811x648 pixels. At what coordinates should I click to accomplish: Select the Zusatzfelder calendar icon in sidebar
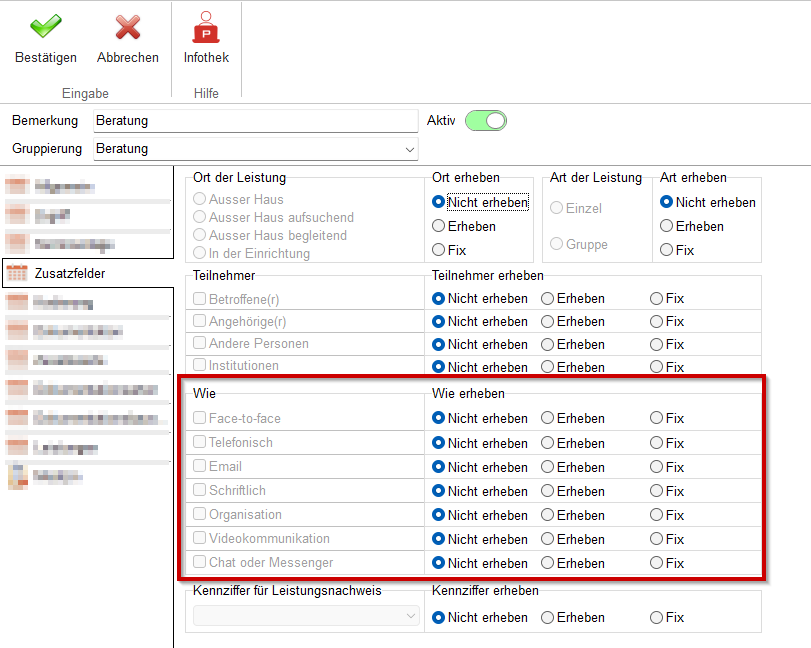coord(17,273)
